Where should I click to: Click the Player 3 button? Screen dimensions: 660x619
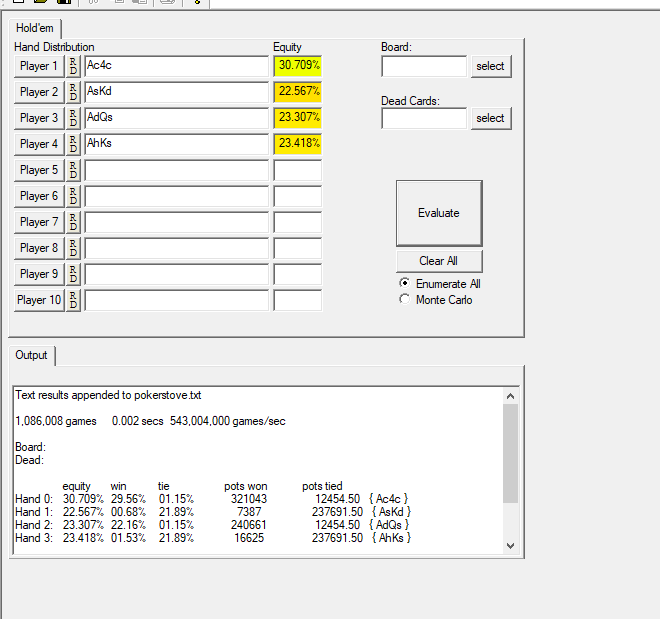pyautogui.click(x=39, y=118)
